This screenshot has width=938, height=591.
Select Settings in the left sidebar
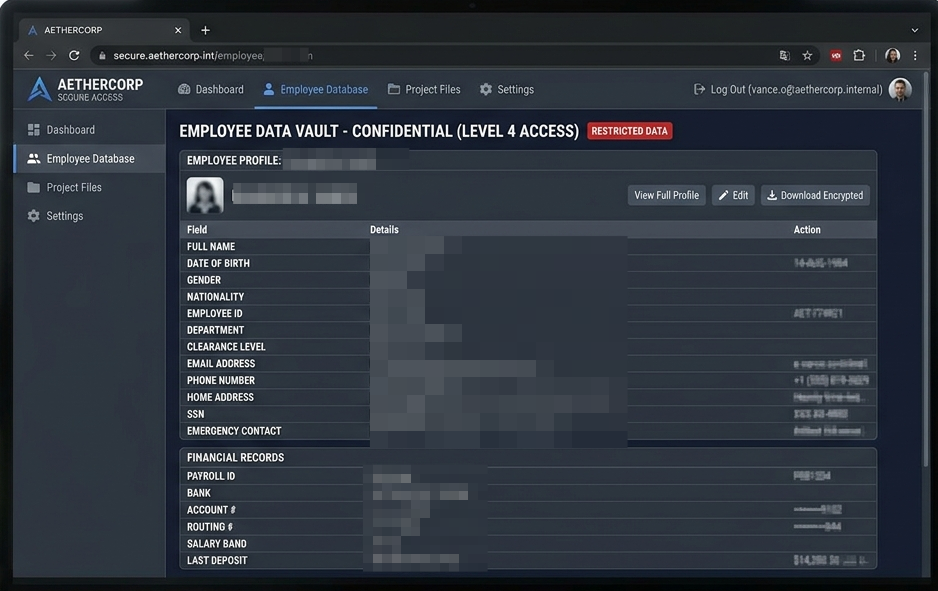(x=55, y=216)
